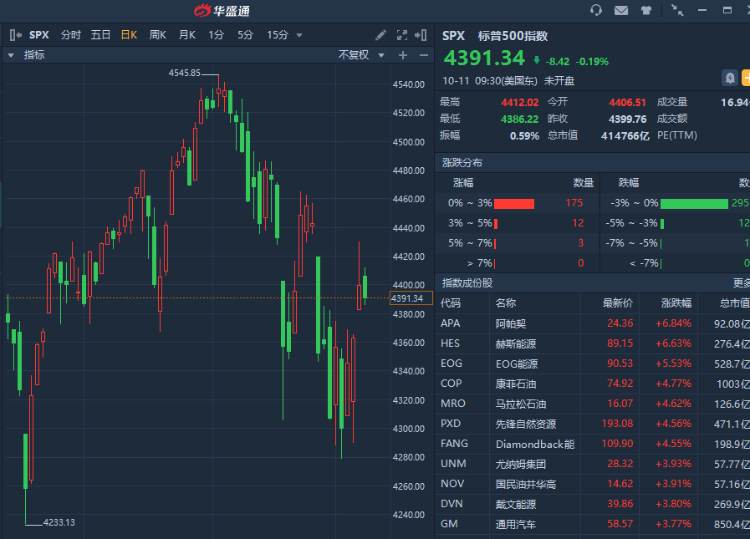Click 更多 link for index constituents
Image resolution: width=750 pixels, height=539 pixels.
[x=741, y=283]
